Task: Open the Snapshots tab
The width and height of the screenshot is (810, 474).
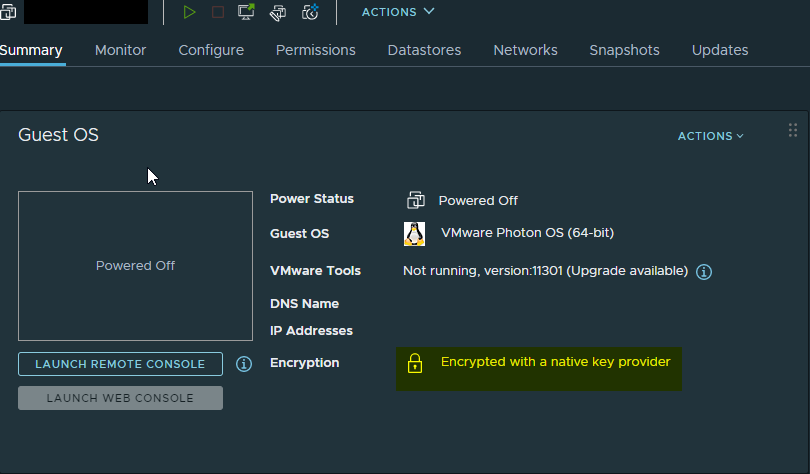Action: (624, 50)
